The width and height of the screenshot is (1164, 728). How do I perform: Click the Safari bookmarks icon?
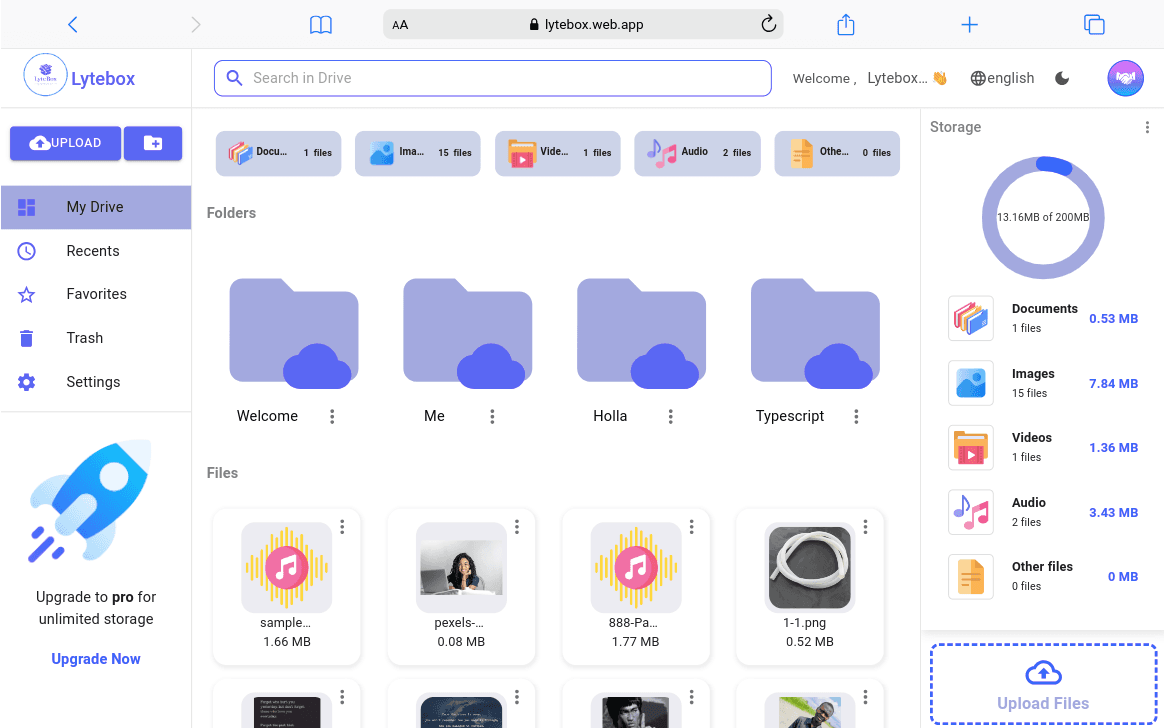[x=320, y=23]
